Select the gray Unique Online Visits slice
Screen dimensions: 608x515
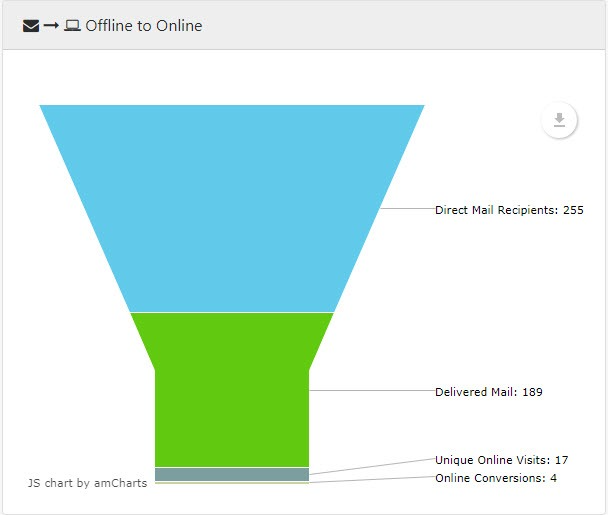(232, 474)
